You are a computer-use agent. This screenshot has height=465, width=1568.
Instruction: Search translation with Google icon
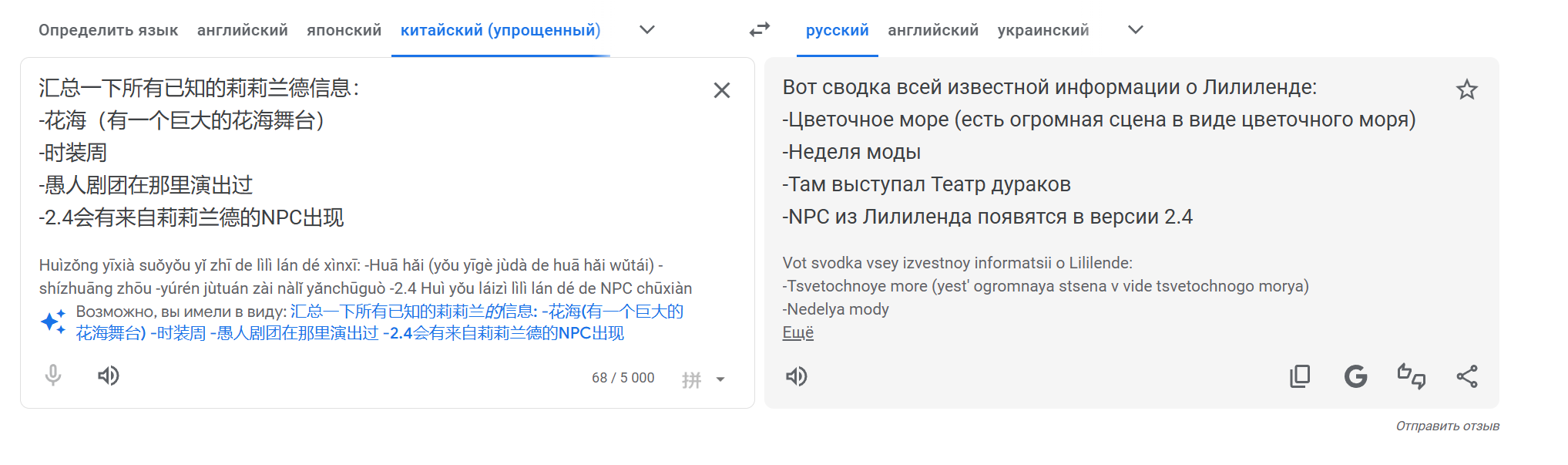point(1356,376)
